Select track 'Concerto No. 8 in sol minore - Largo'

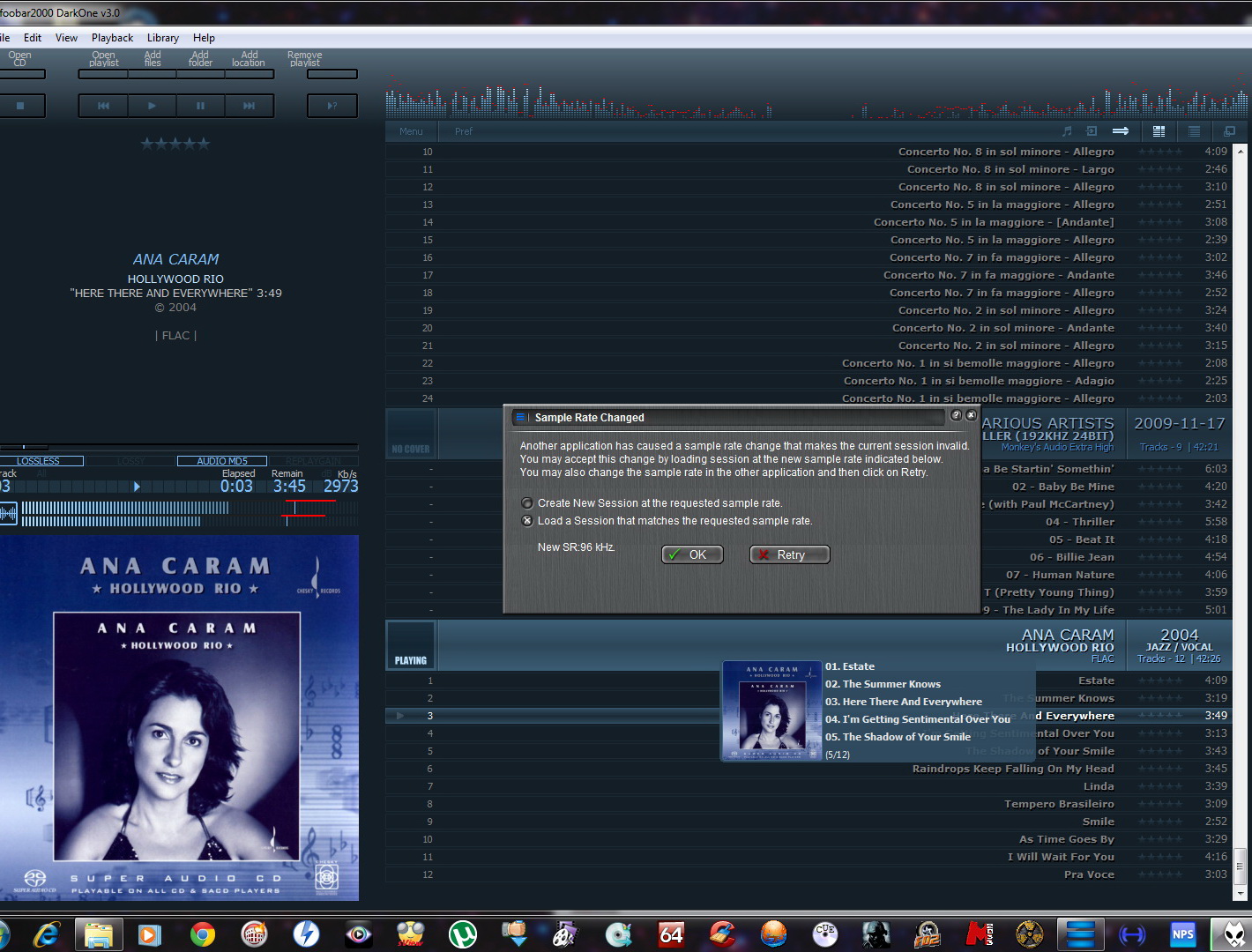tap(809, 169)
